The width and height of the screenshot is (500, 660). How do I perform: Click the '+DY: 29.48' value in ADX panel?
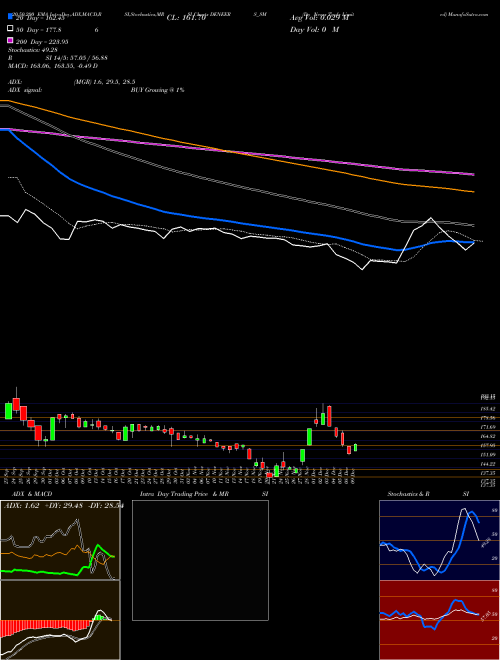65,506
